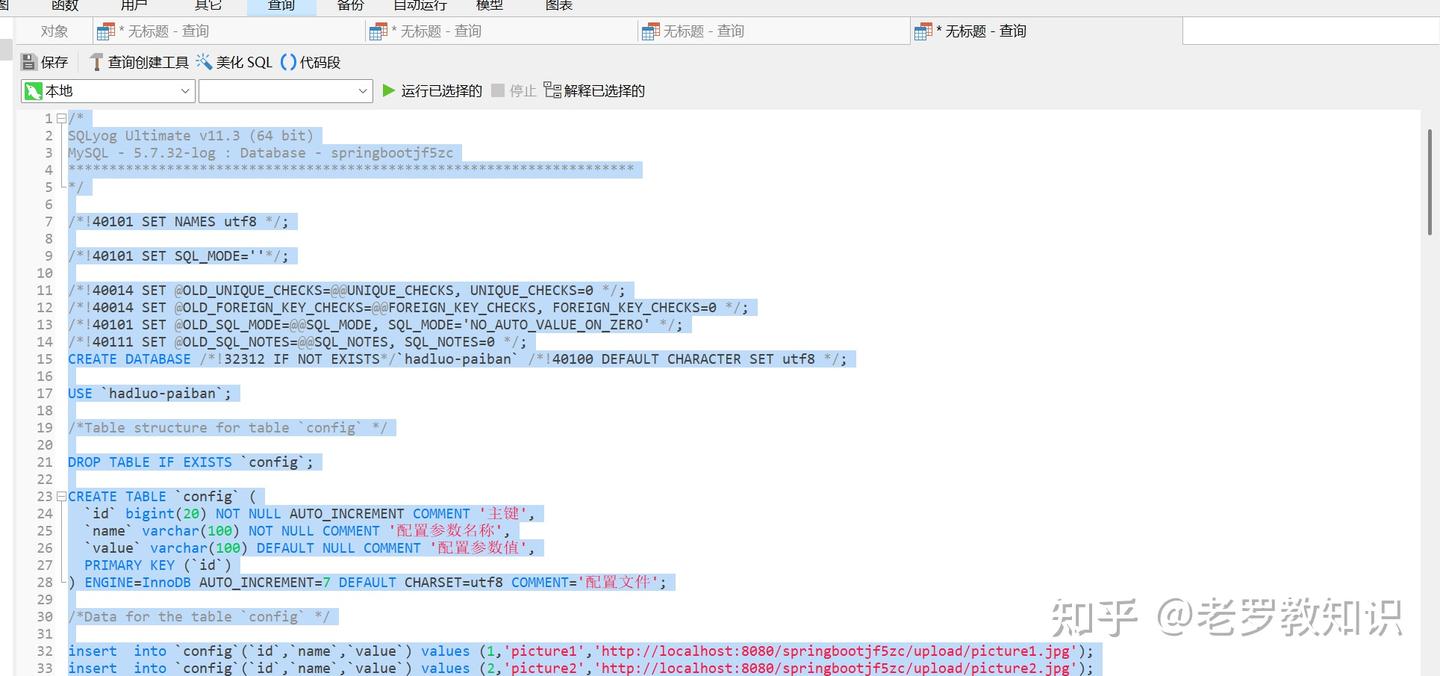Click the insert statement with picture2.jpg
The height and width of the screenshot is (676, 1440).
coord(581,668)
